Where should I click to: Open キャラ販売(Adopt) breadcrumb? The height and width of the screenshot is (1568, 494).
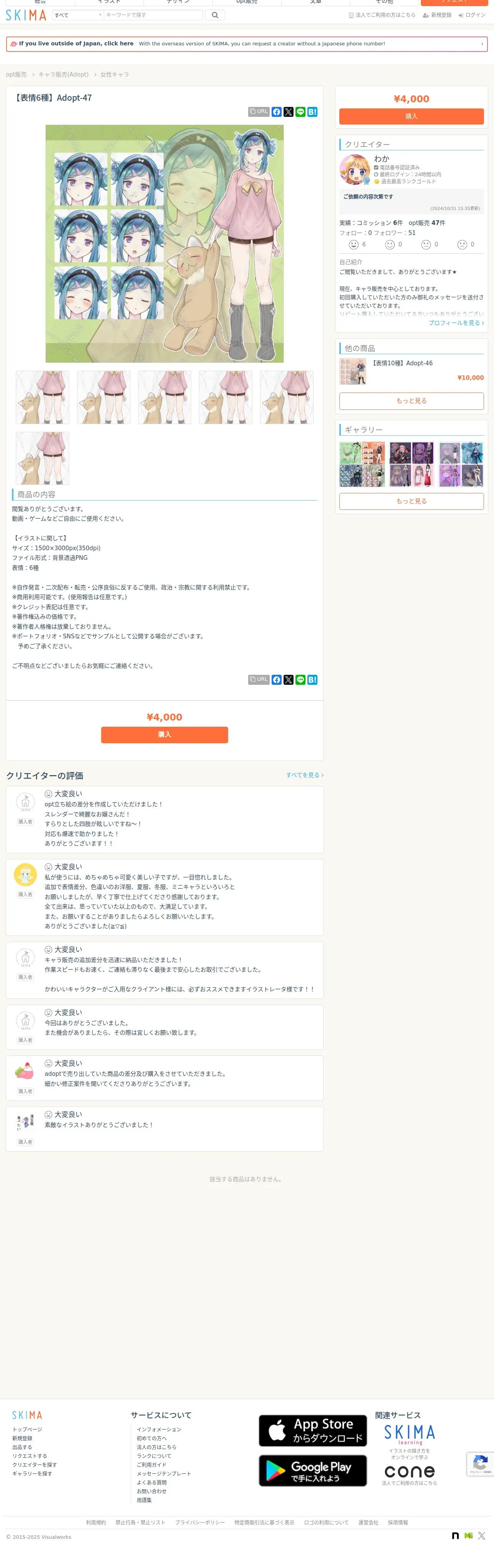tap(63, 74)
